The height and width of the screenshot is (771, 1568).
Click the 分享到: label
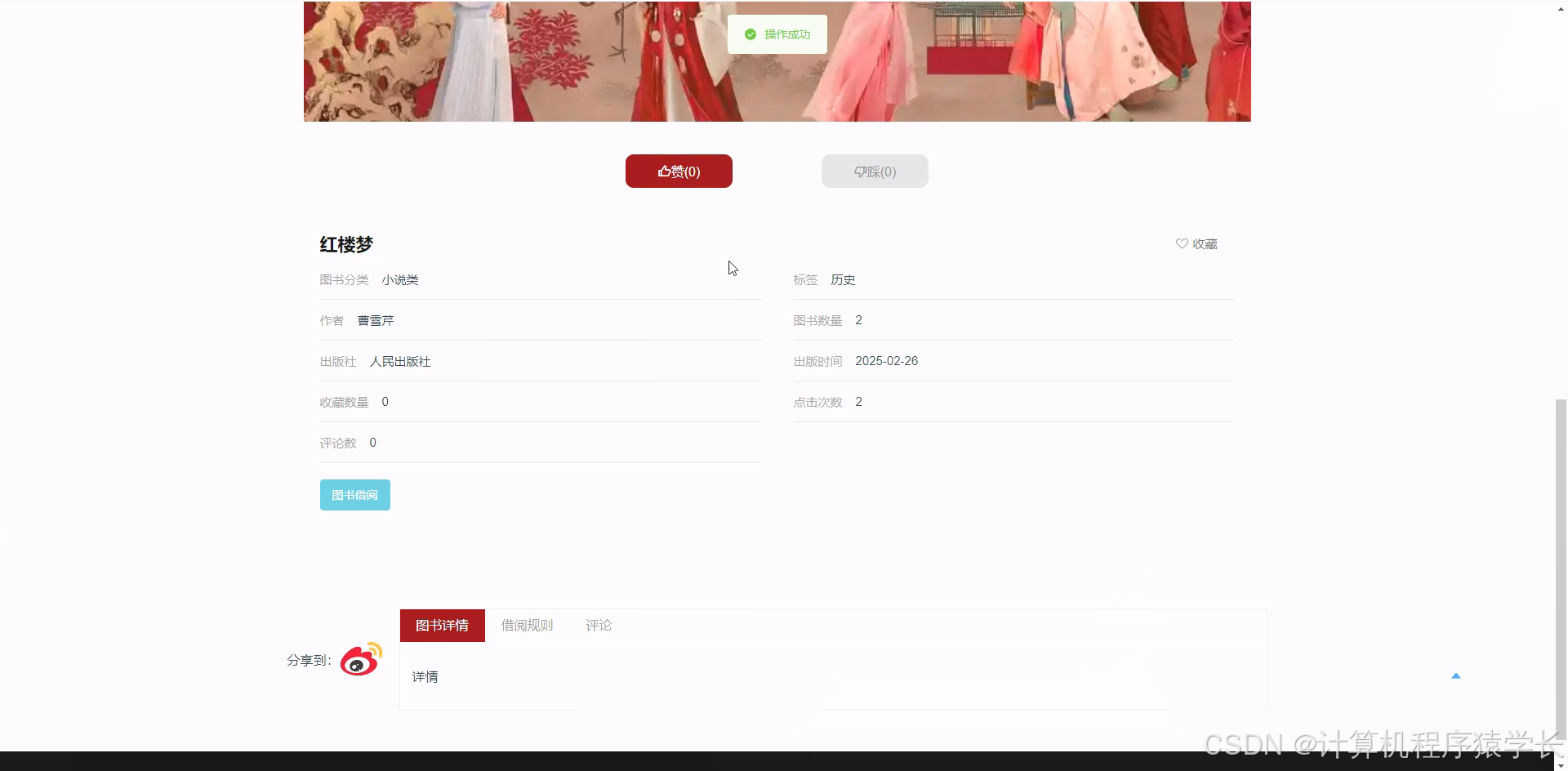tap(309, 660)
